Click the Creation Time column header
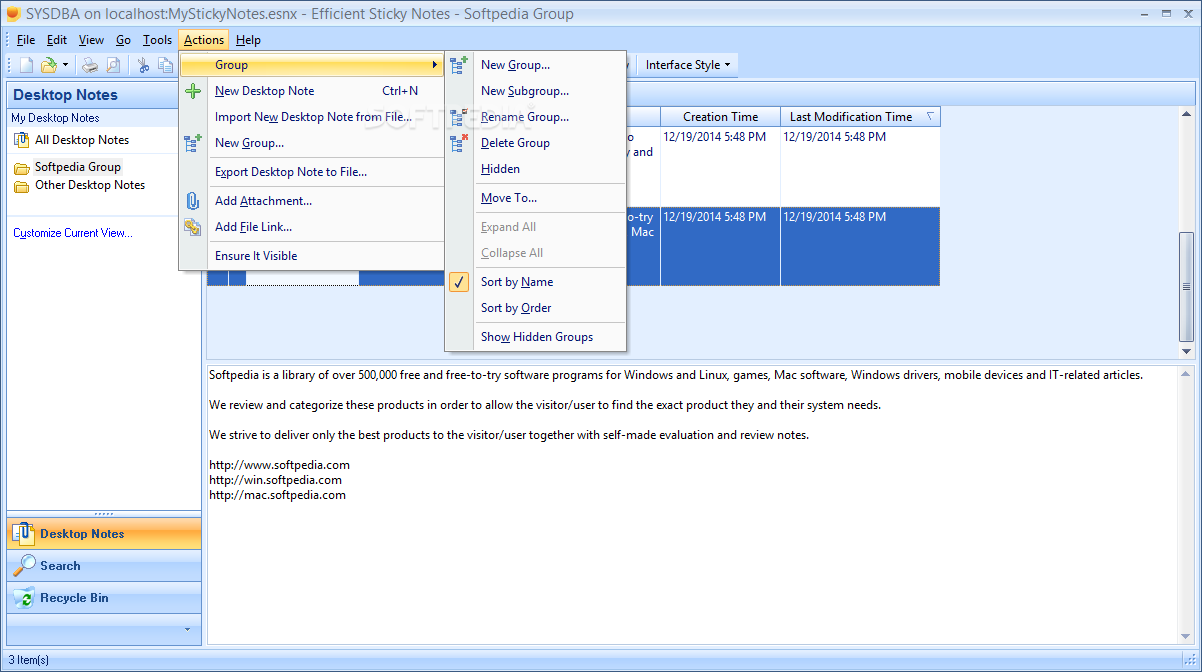Image resolution: width=1202 pixels, height=672 pixels. point(720,117)
